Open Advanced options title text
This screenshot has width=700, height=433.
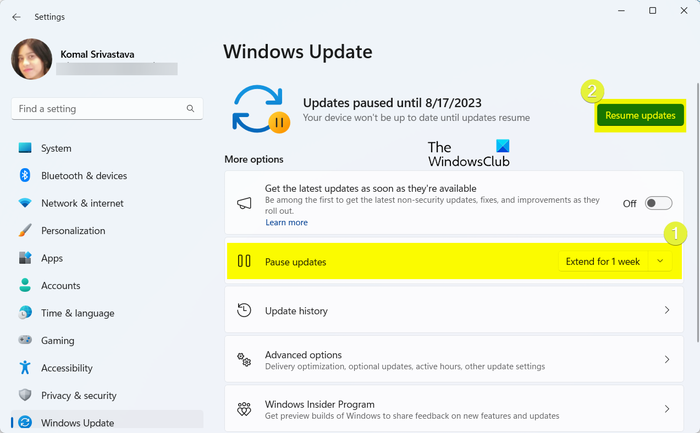(303, 354)
